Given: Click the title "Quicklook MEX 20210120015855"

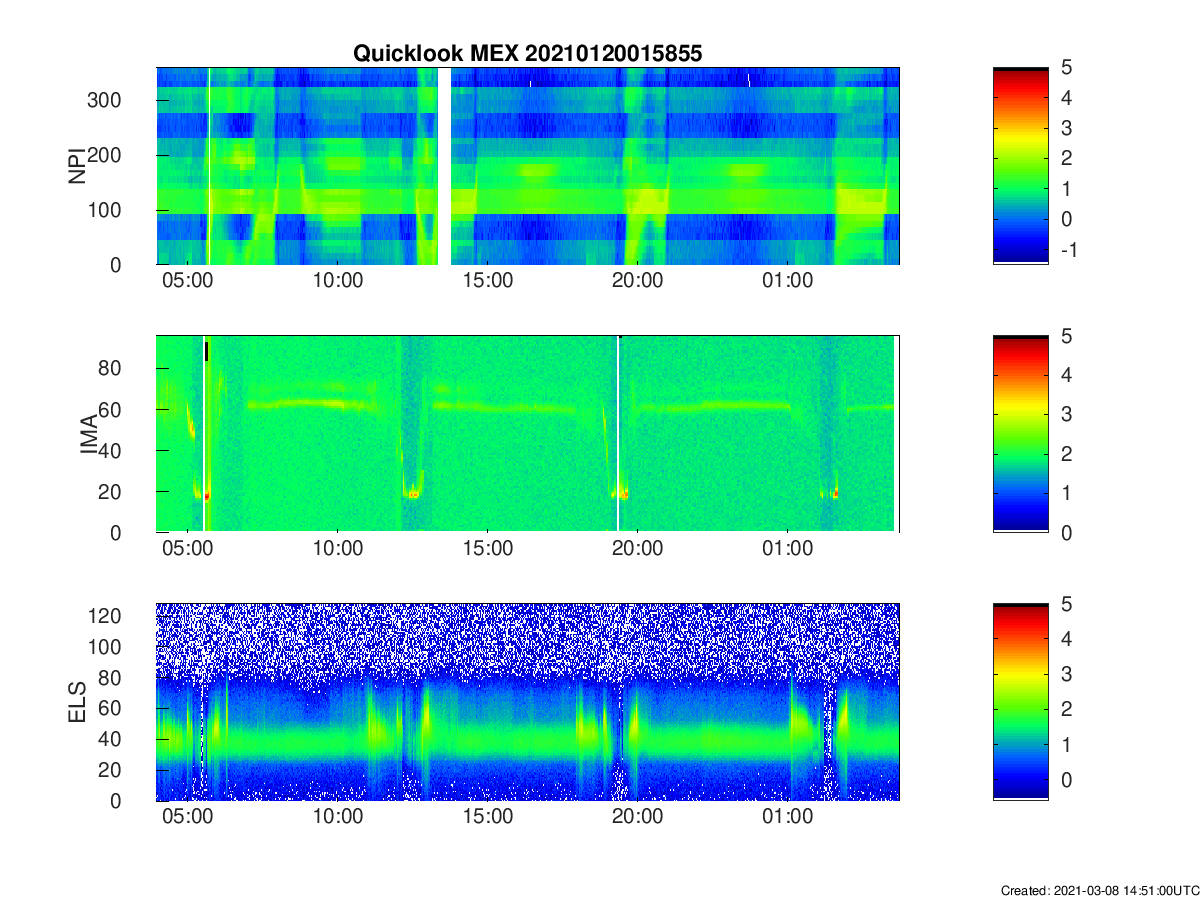Looking at the screenshot, I should pyautogui.click(x=528, y=54).
